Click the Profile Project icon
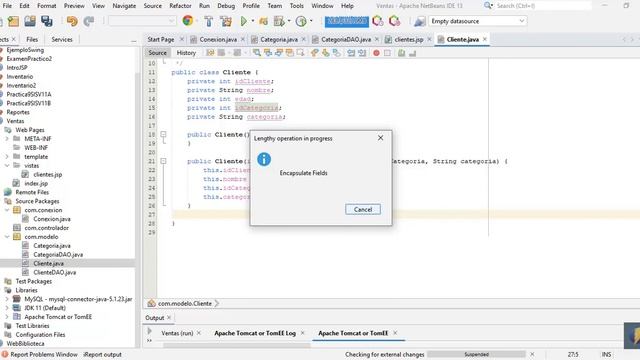Viewport: 640px width, 360px height. point(279,21)
